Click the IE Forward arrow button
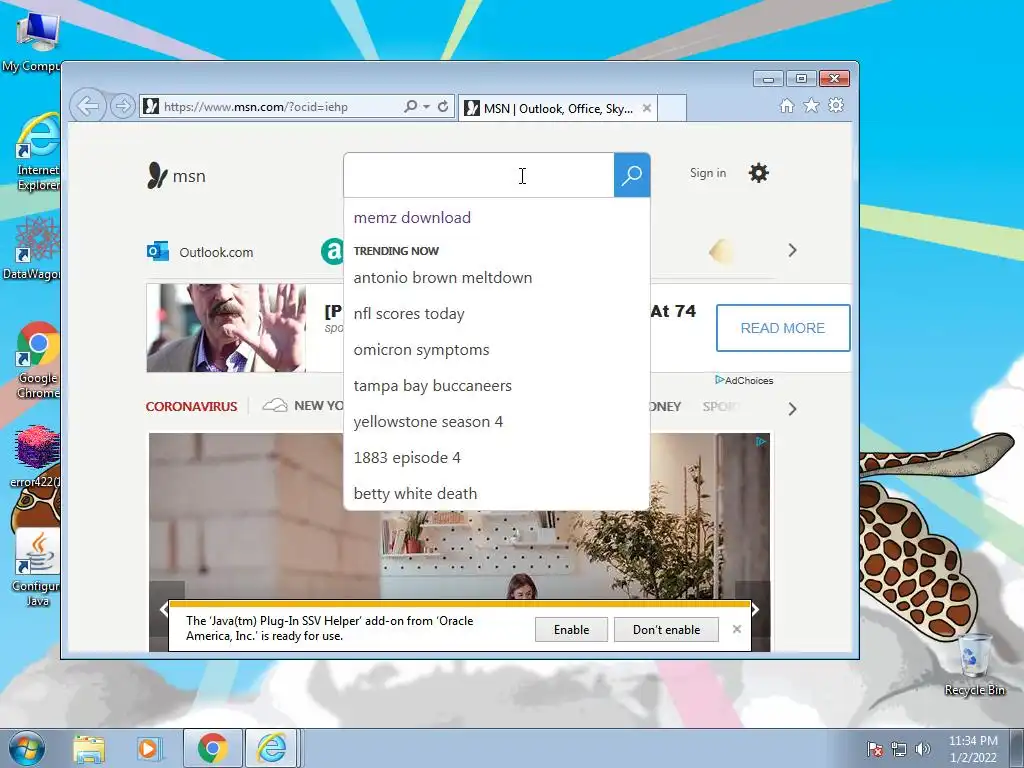 click(x=122, y=106)
